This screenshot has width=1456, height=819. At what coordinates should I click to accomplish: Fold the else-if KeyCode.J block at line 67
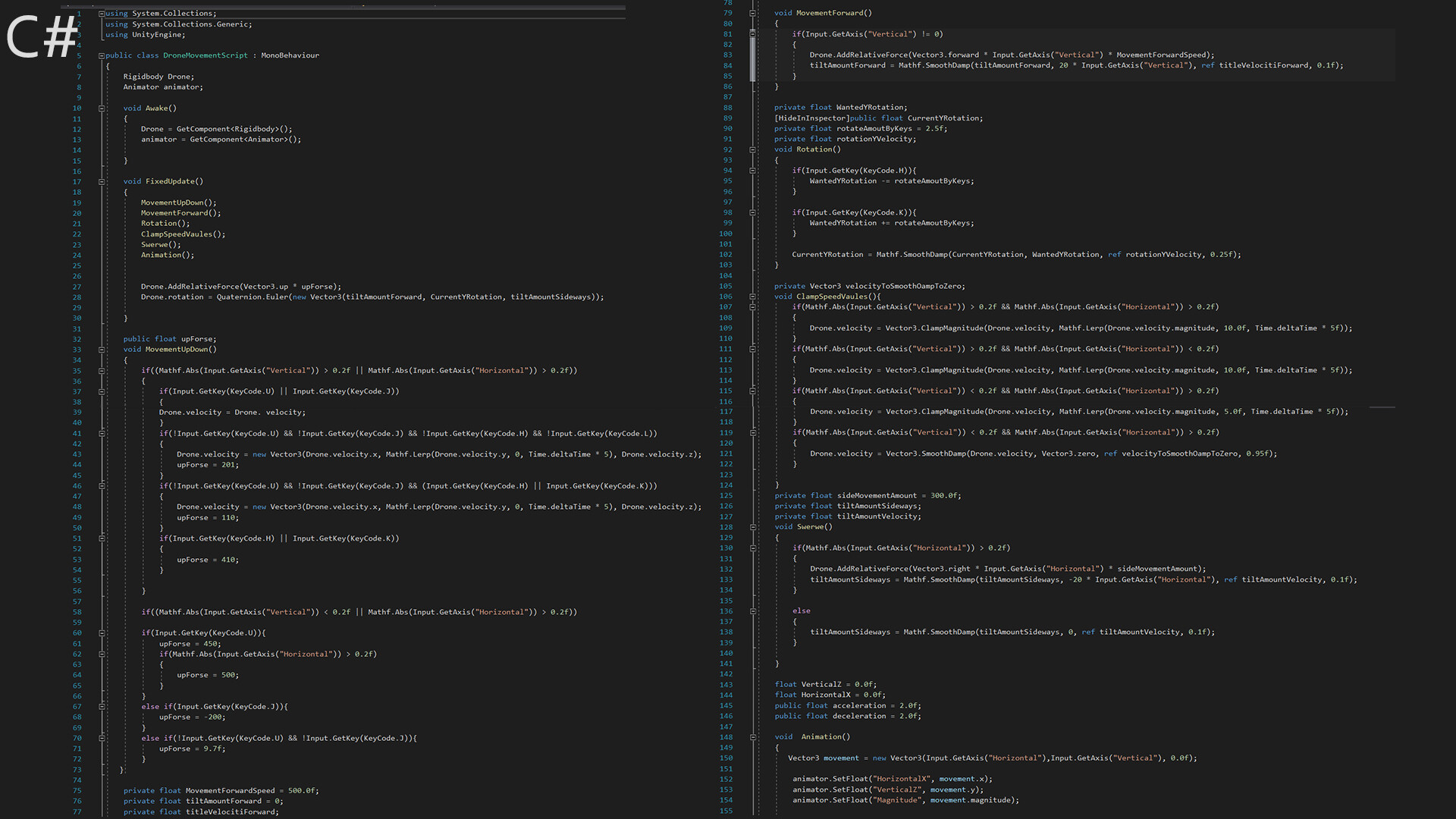click(102, 707)
